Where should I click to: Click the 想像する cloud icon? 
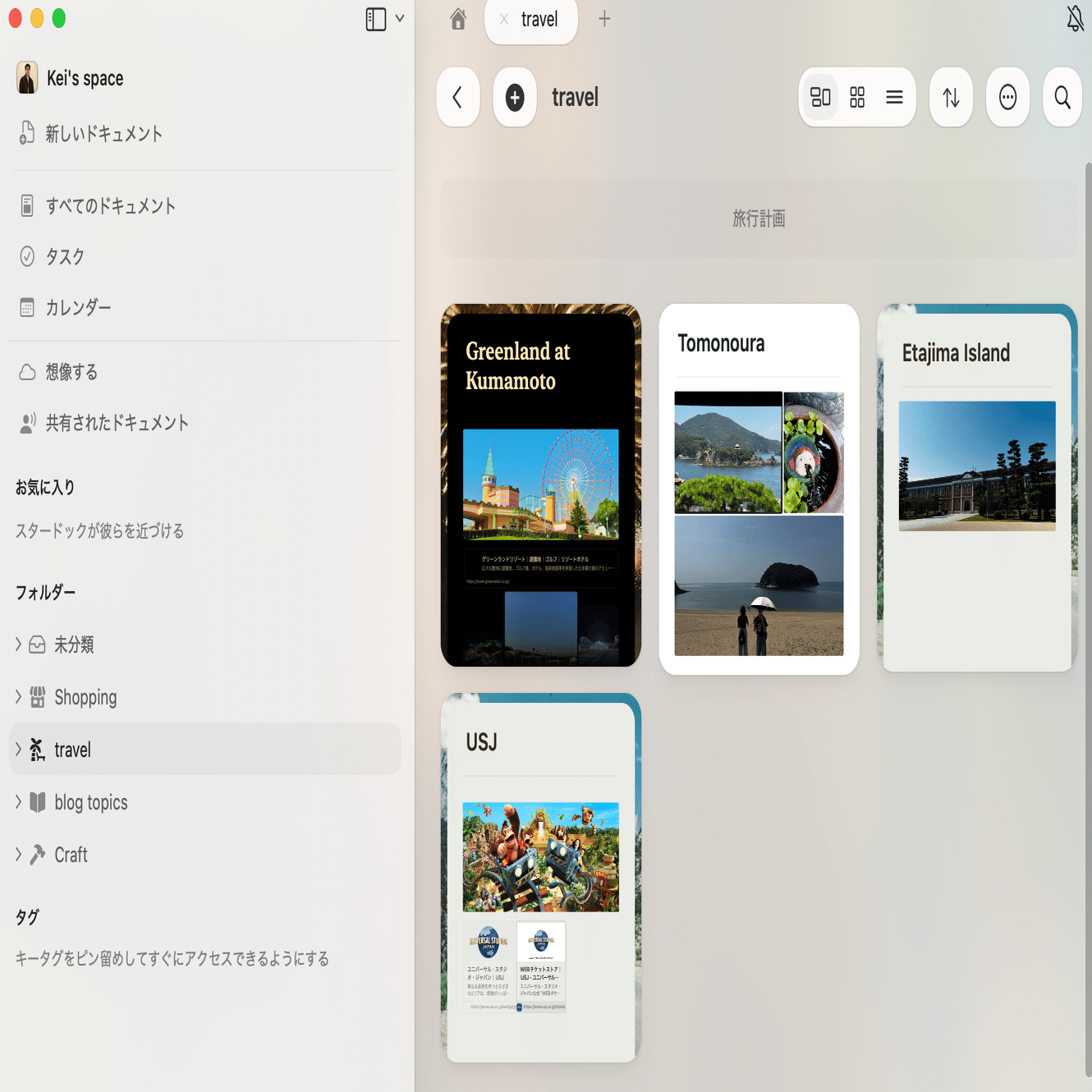click(x=27, y=373)
